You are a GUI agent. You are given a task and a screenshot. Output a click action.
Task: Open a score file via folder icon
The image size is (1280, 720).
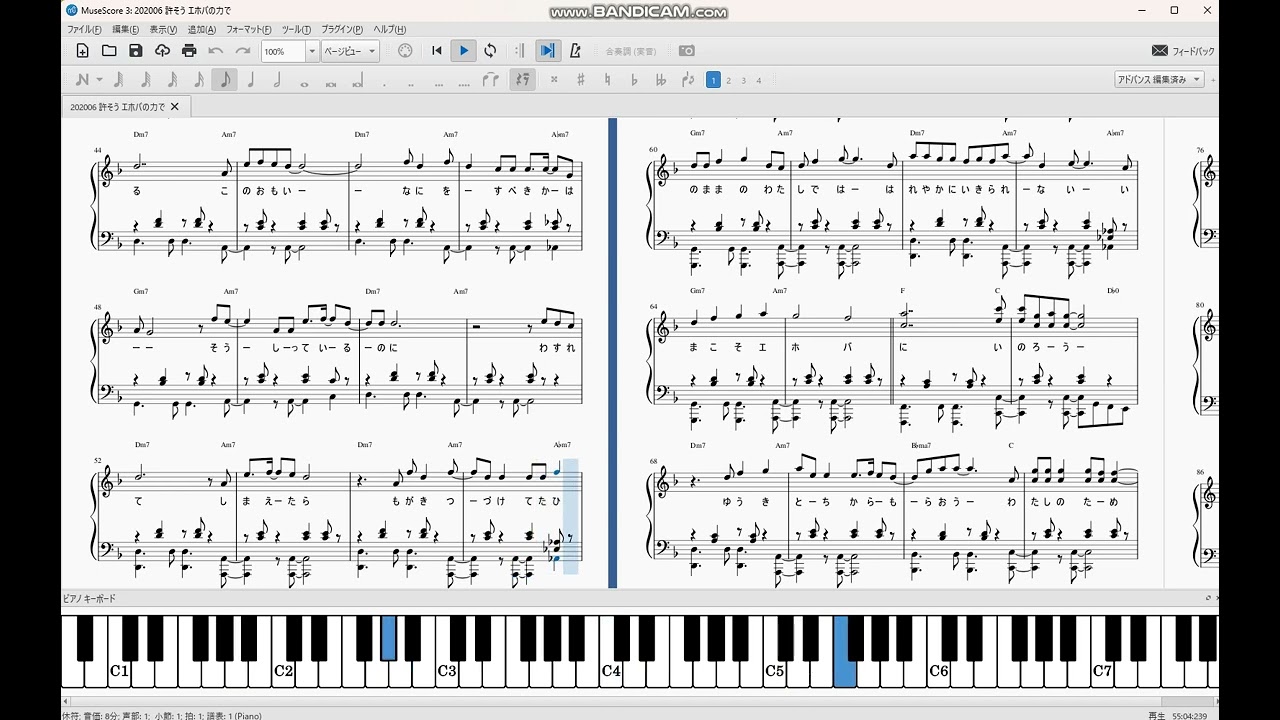pos(109,51)
